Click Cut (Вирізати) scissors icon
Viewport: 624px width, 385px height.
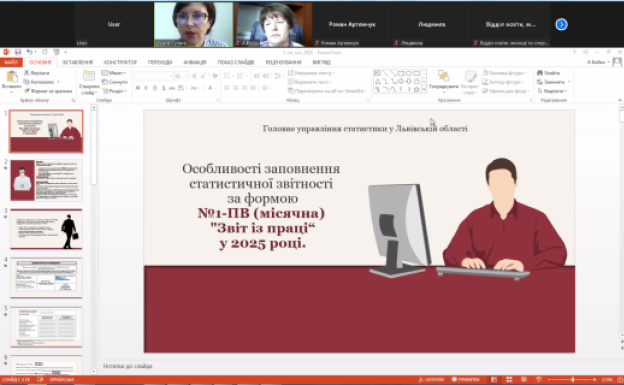(x=27, y=73)
